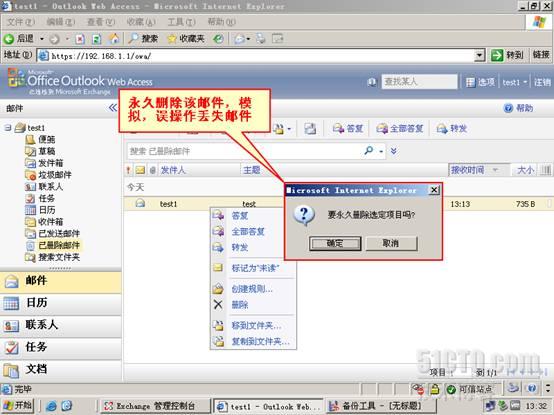Viewport: 554px width, 415px height.
Task: Switch to 文档 documents module
Action: click(x=60, y=370)
